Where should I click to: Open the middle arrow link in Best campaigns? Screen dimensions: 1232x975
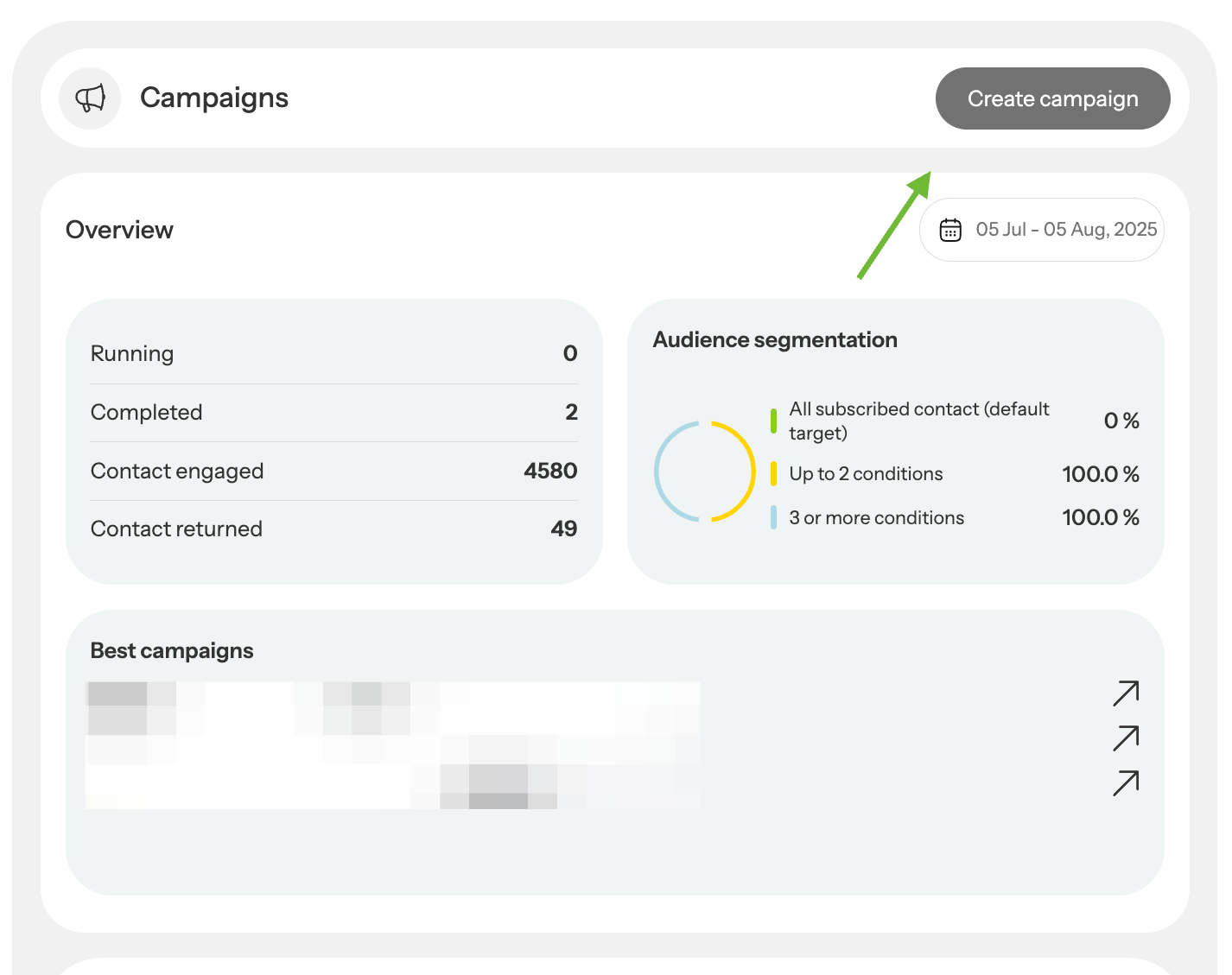(x=1126, y=738)
